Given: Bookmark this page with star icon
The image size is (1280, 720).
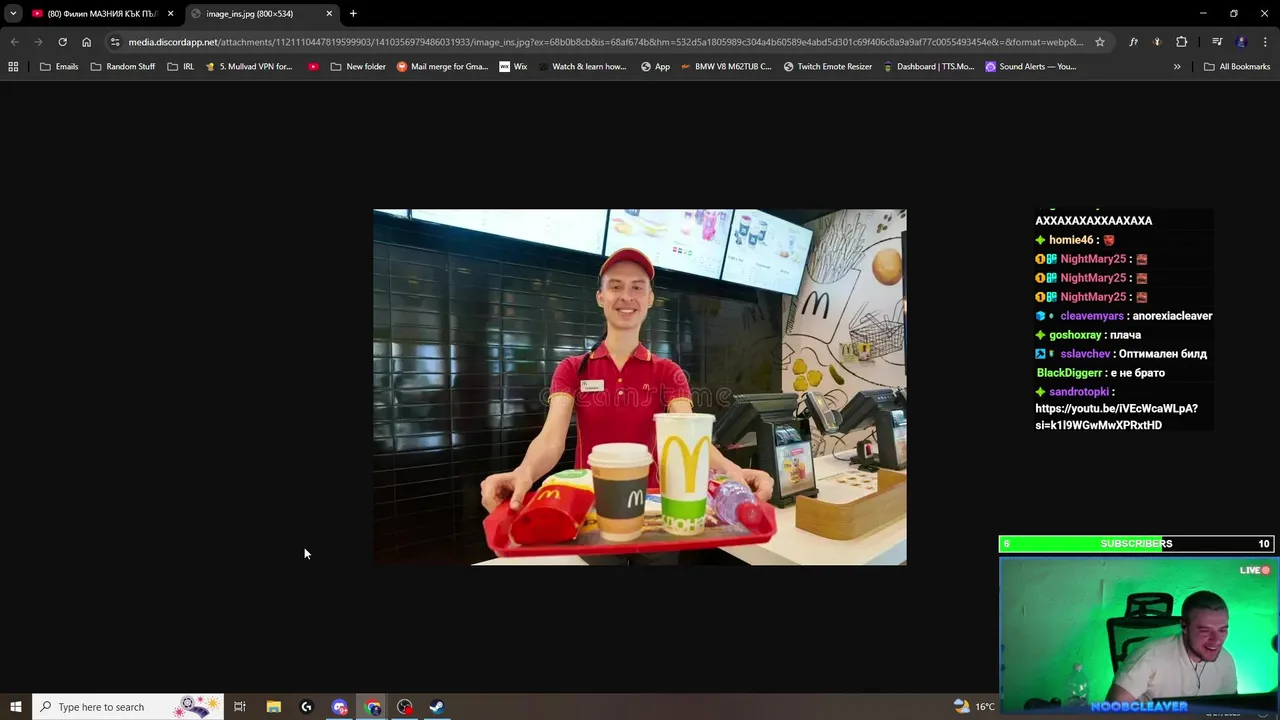Looking at the screenshot, I should (1100, 42).
